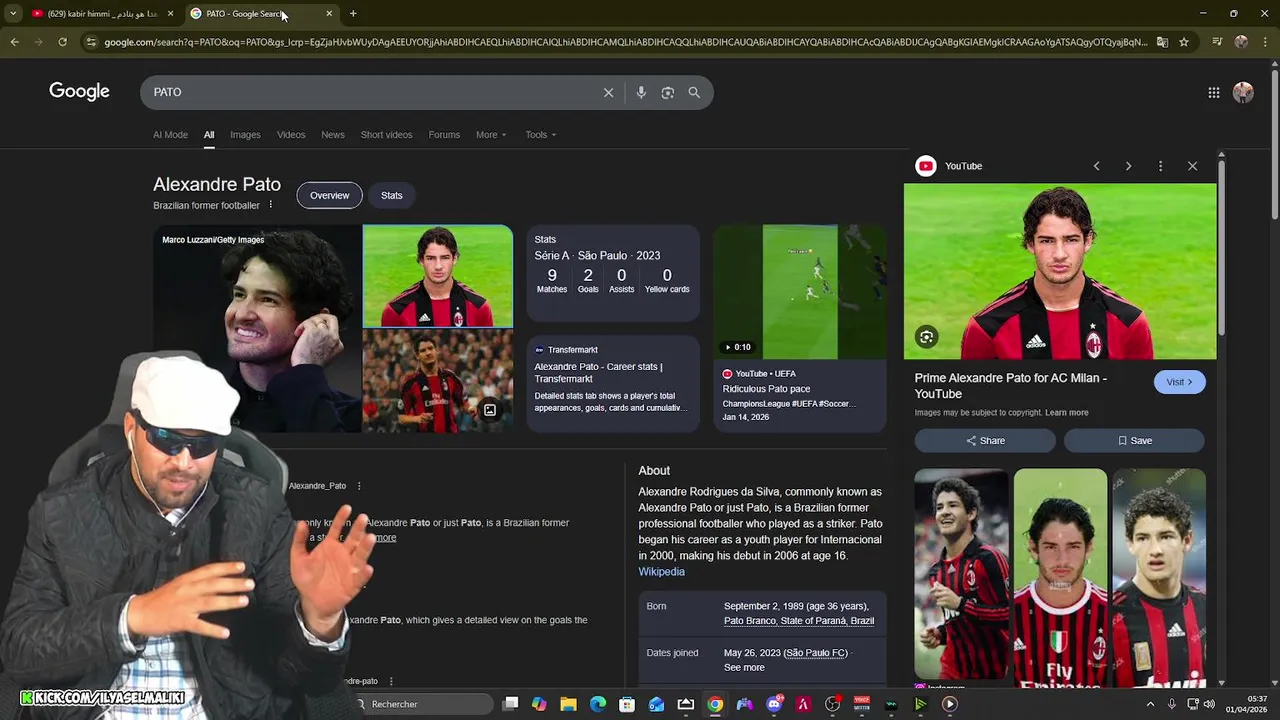The height and width of the screenshot is (720, 1280).
Task: Save the image with Save button
Action: 1134,440
